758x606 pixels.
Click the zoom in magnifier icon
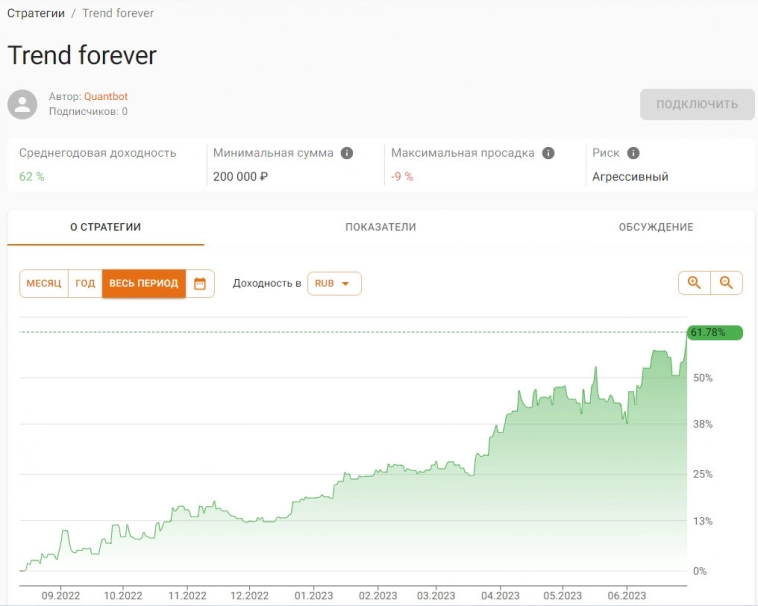(x=694, y=283)
